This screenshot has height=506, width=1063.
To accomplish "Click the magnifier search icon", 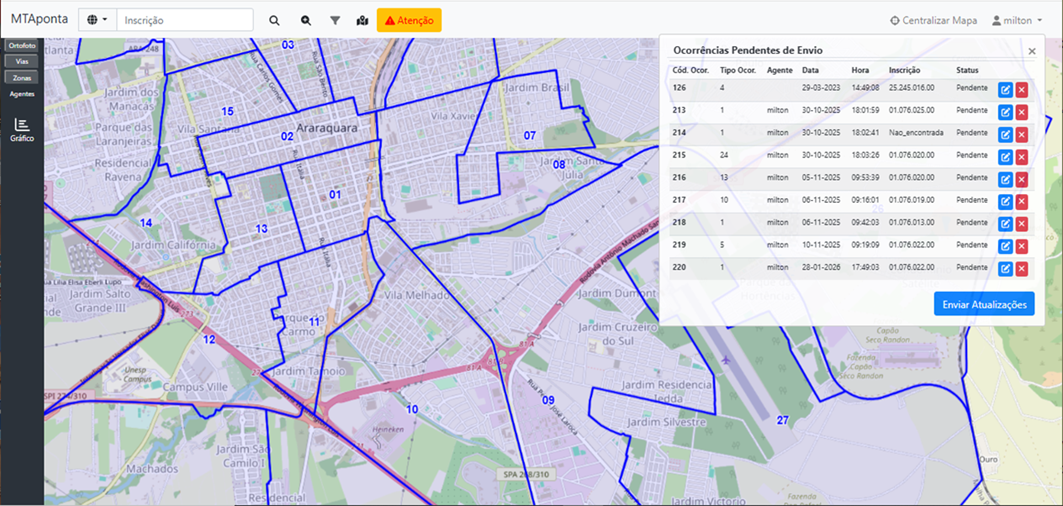I will (x=274, y=20).
